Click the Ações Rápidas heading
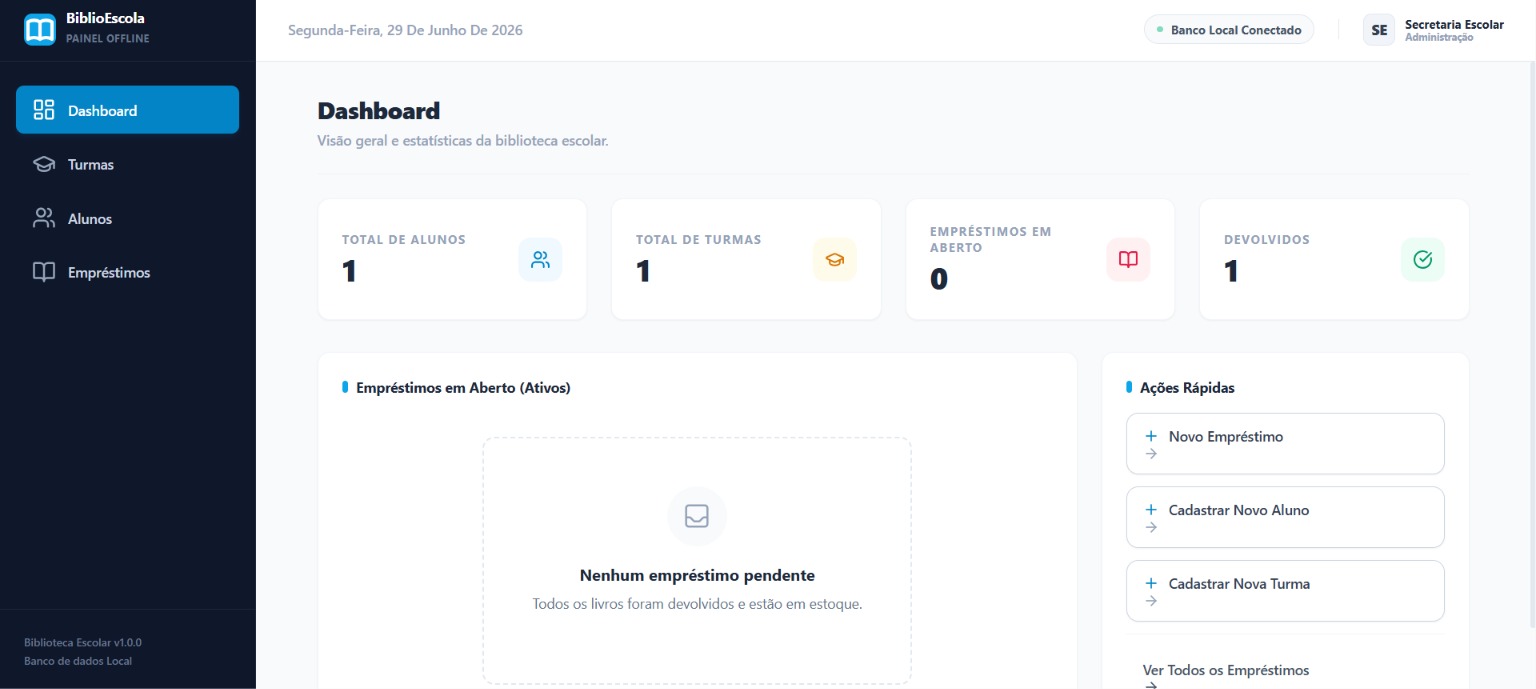 (x=1187, y=388)
